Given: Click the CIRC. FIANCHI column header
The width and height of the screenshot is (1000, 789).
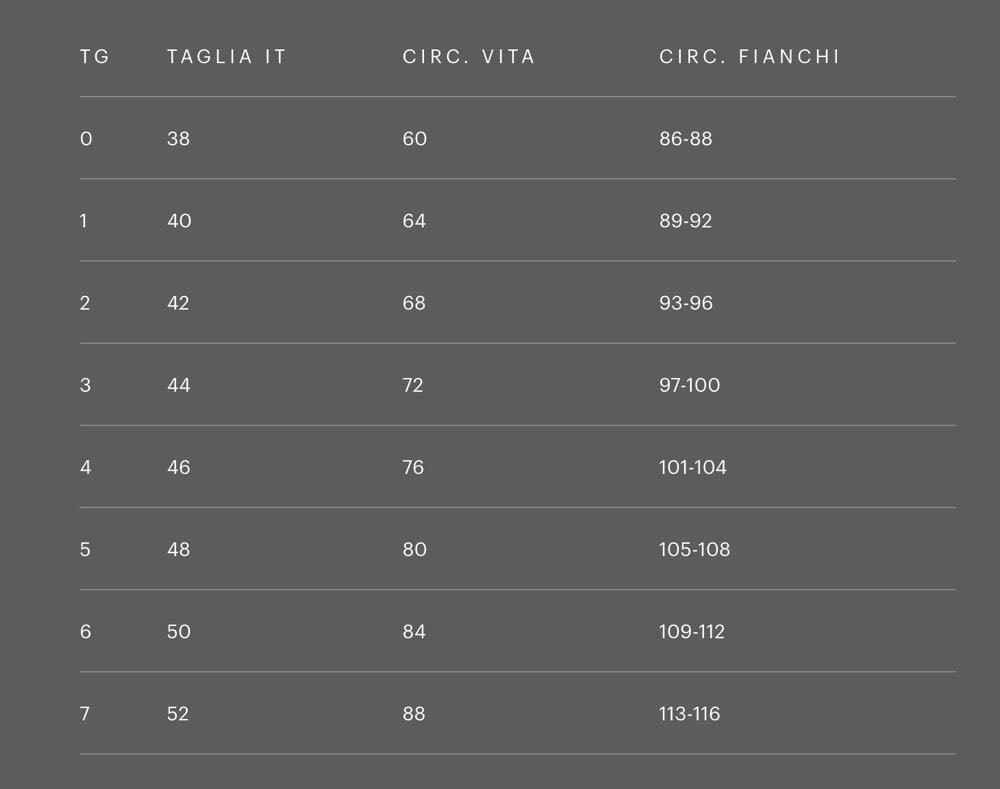Looking at the screenshot, I should coord(749,57).
